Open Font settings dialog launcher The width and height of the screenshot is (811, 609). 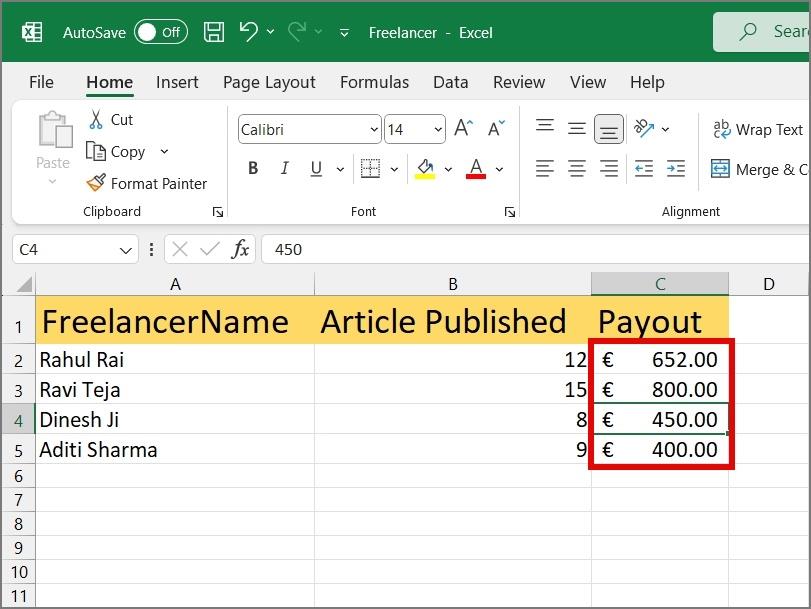click(509, 212)
